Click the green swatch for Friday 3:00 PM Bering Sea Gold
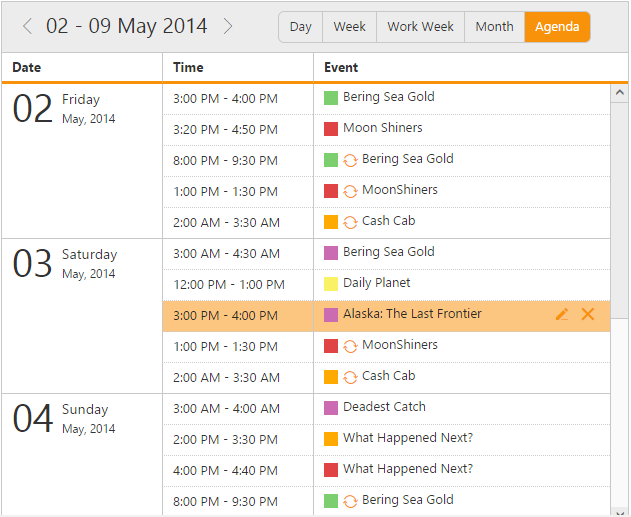 pos(331,98)
